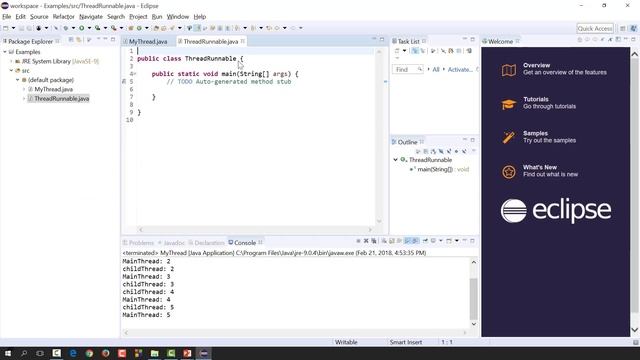640x360 pixels.
Task: Toggle Focus on Workweek in Task List
Action: 433,51
